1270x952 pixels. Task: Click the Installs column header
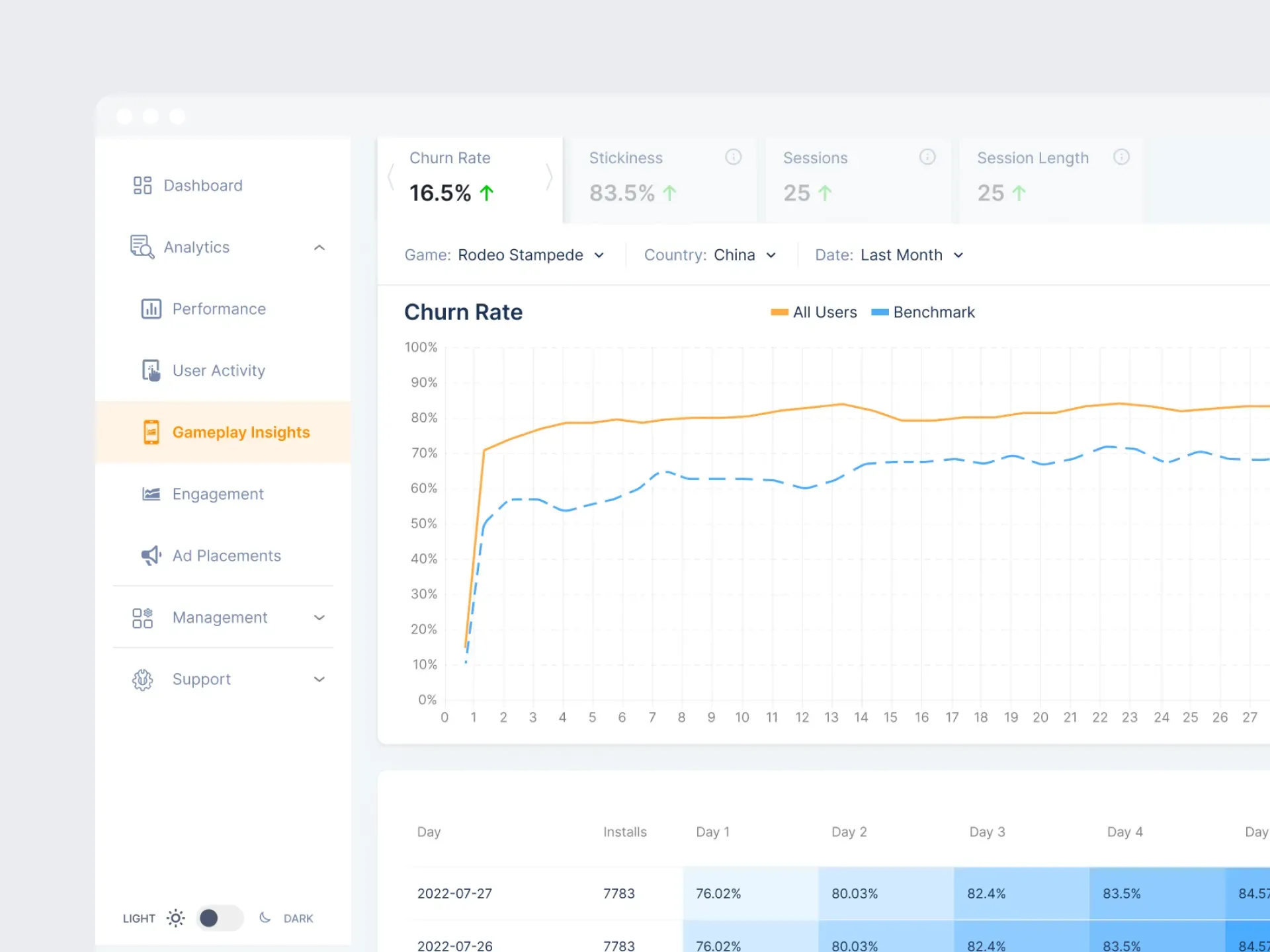point(625,832)
